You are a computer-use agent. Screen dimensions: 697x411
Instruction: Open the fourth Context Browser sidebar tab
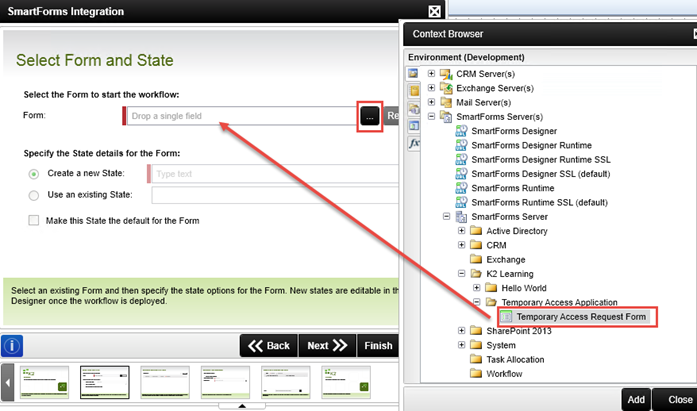click(x=413, y=126)
